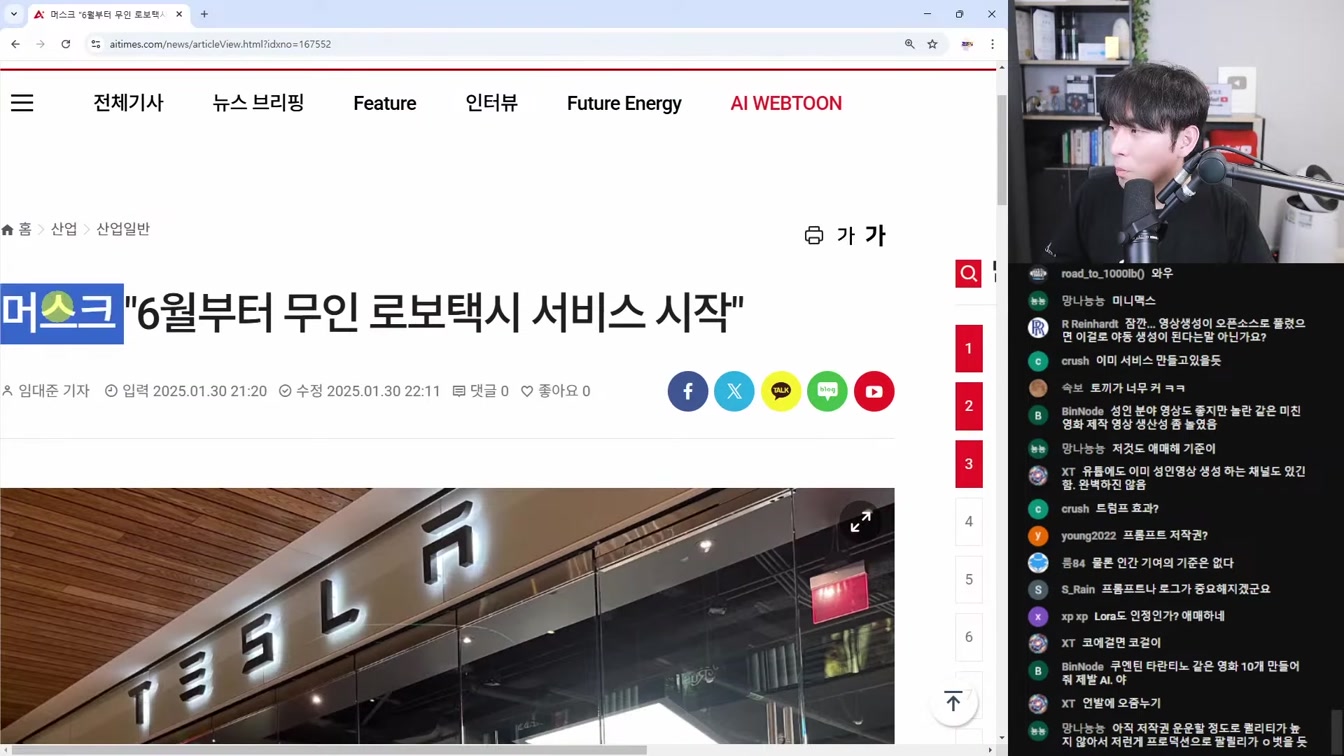
Task: Share article on X
Action: (734, 391)
